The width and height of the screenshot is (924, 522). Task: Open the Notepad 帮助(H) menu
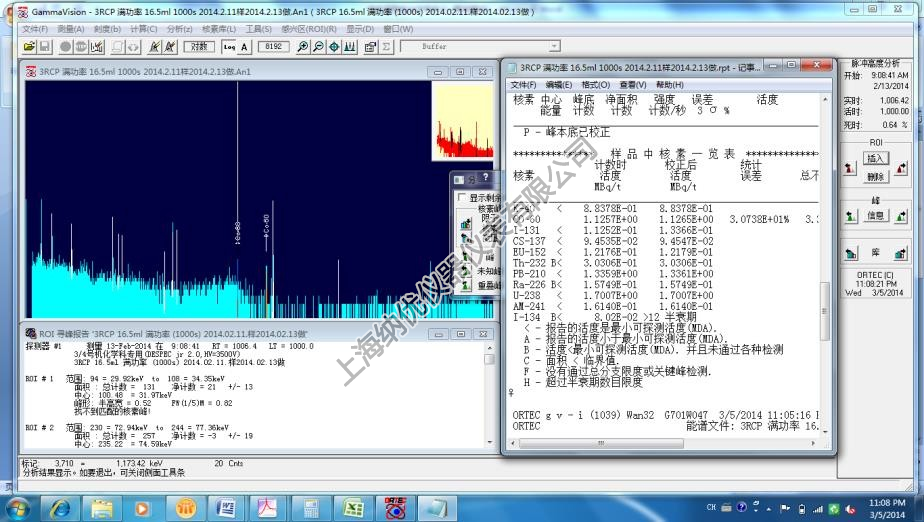pyautogui.click(x=669, y=85)
